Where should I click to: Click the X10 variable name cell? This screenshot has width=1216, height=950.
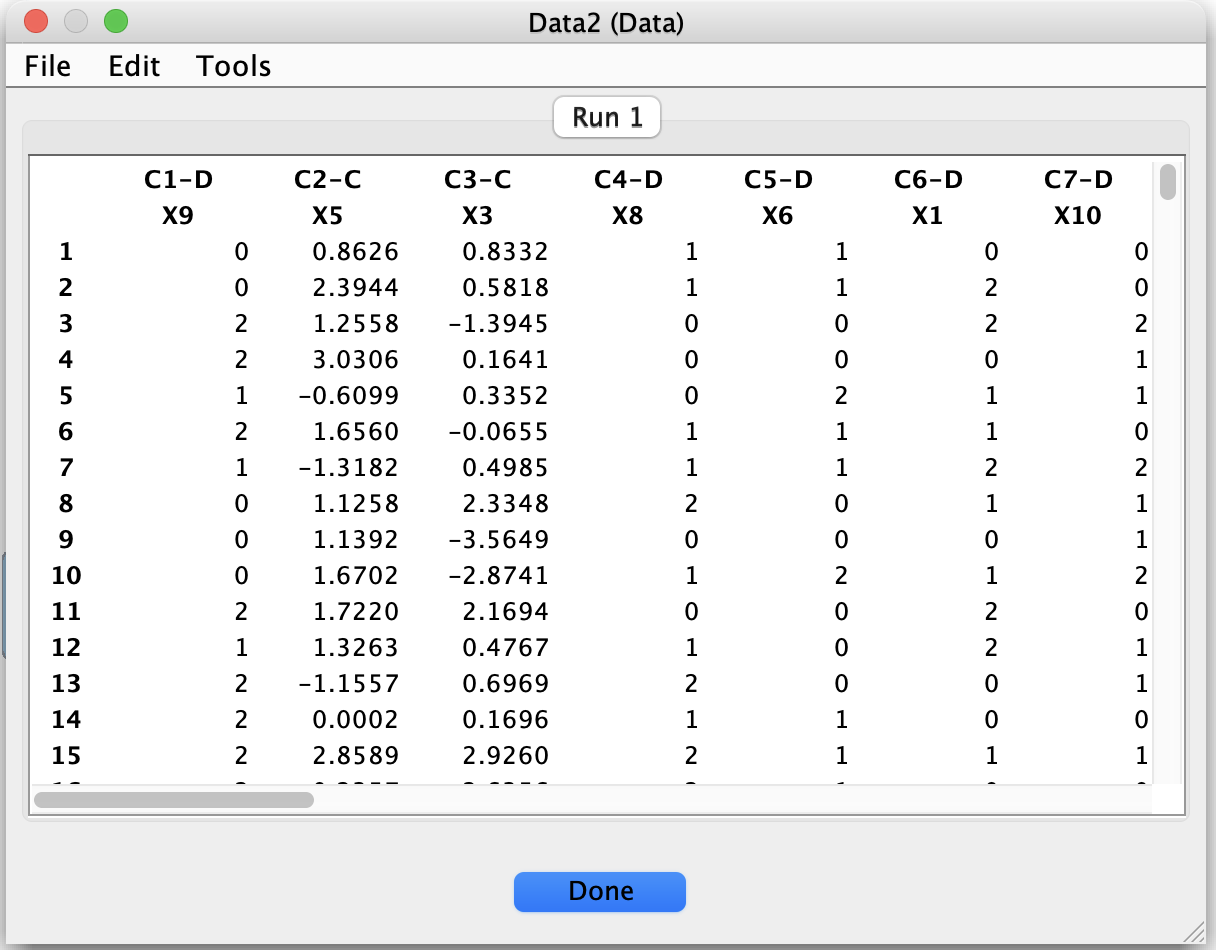[1078, 216]
